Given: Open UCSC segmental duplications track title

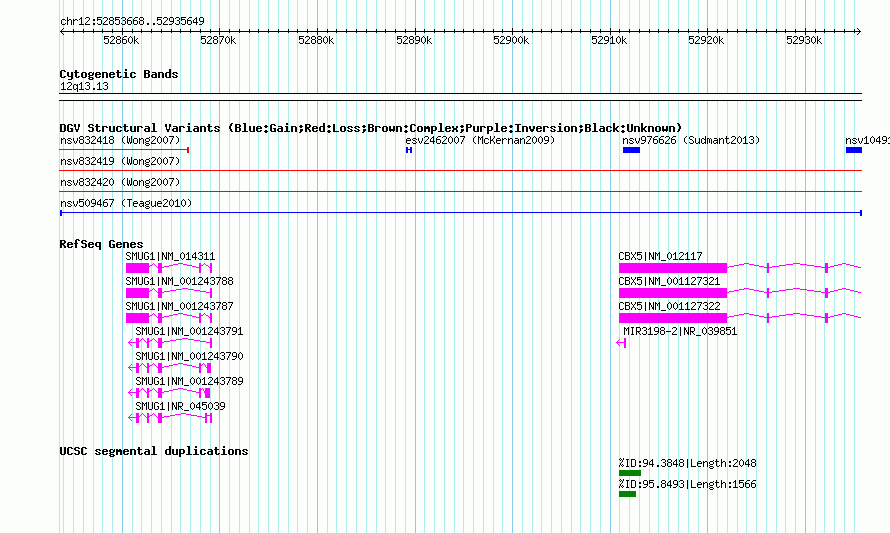Looking at the screenshot, I should pyautogui.click(x=154, y=451).
